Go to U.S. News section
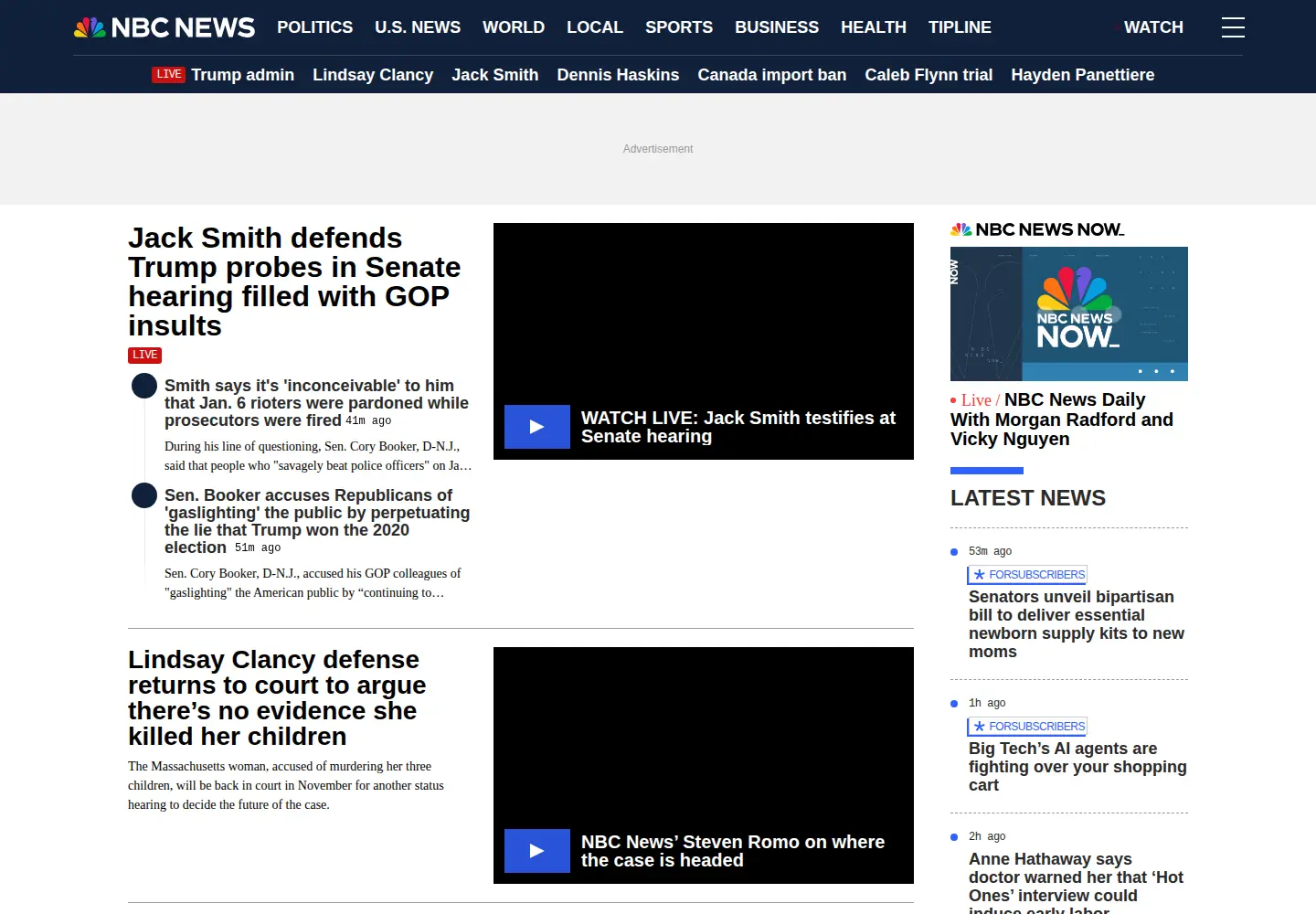1316x914 pixels. point(418,27)
